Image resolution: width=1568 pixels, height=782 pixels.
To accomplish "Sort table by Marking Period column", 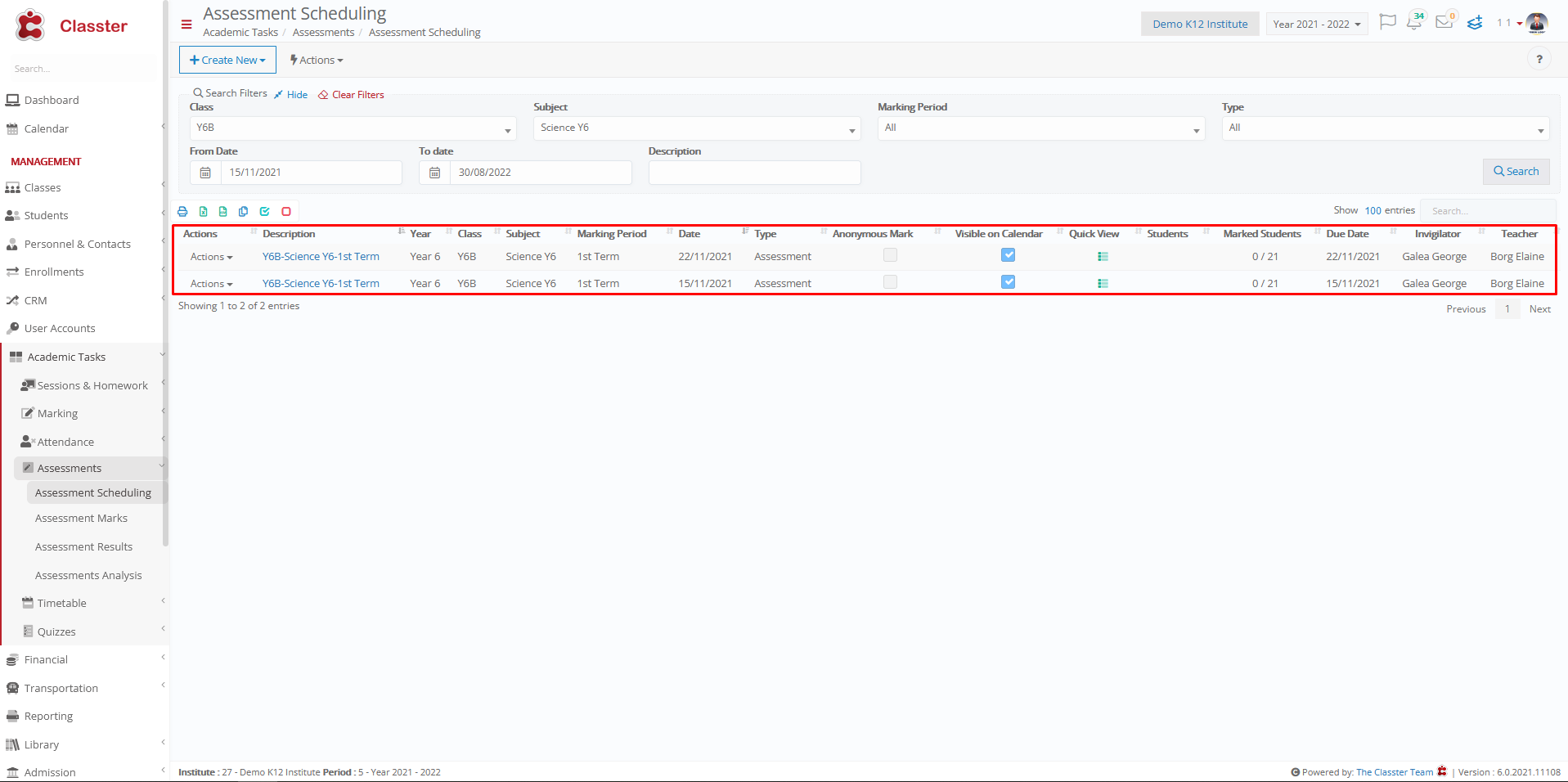I will tap(612, 234).
